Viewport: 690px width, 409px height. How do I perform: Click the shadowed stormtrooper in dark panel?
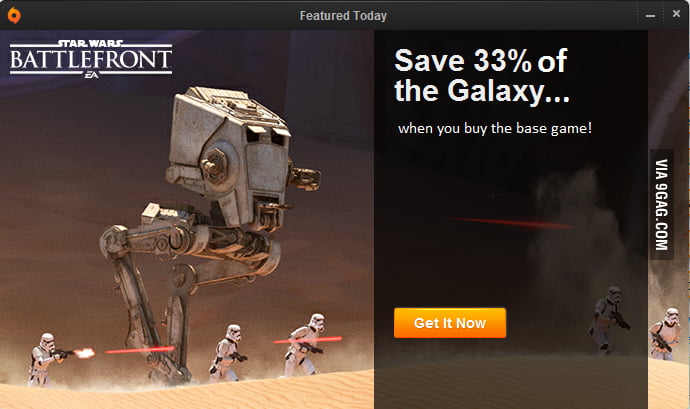tap(609, 321)
